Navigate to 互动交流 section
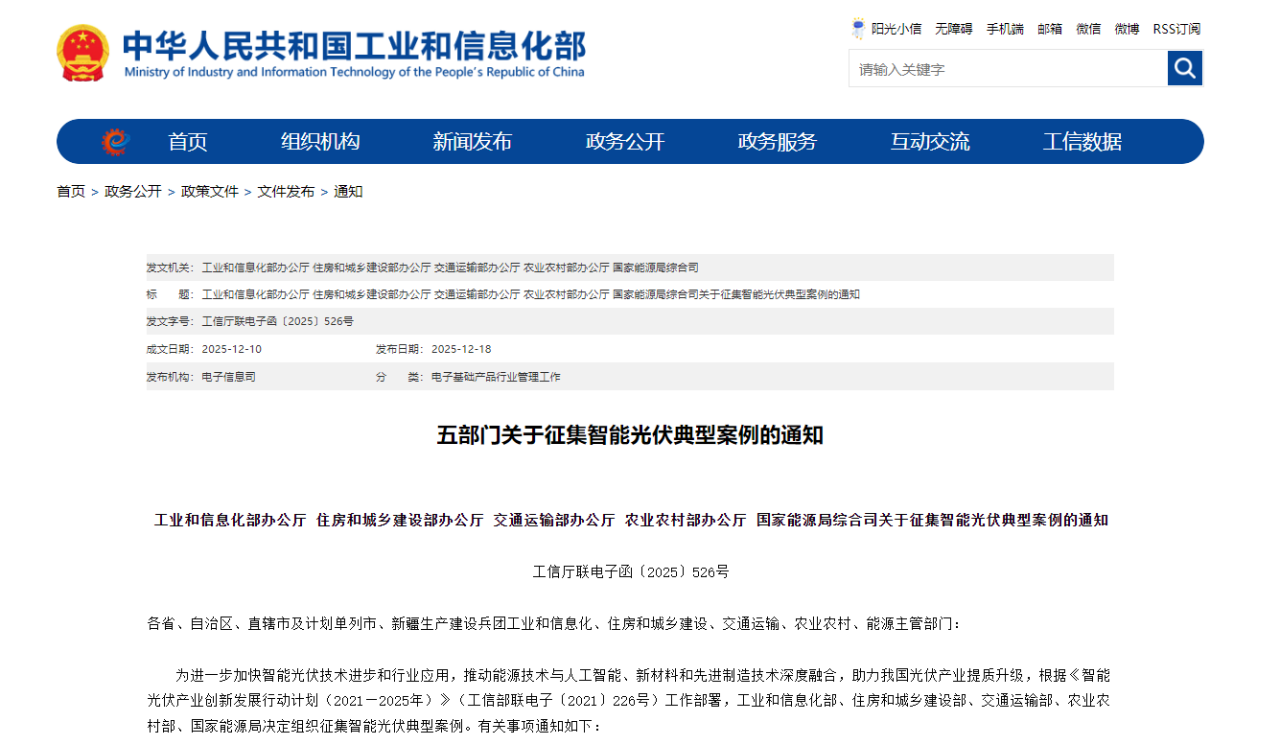Image resolution: width=1280 pixels, height=756 pixels. [x=930, y=142]
